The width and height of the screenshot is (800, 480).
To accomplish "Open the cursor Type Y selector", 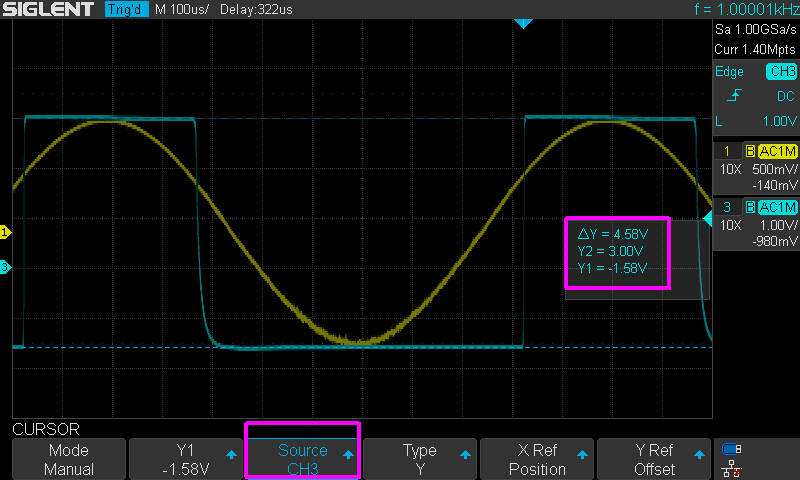I will click(420, 459).
